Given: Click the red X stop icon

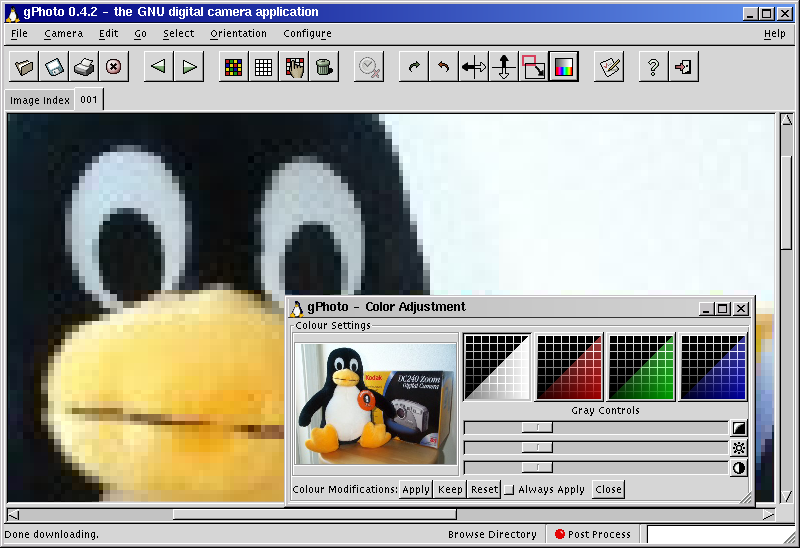Looking at the screenshot, I should [x=114, y=66].
